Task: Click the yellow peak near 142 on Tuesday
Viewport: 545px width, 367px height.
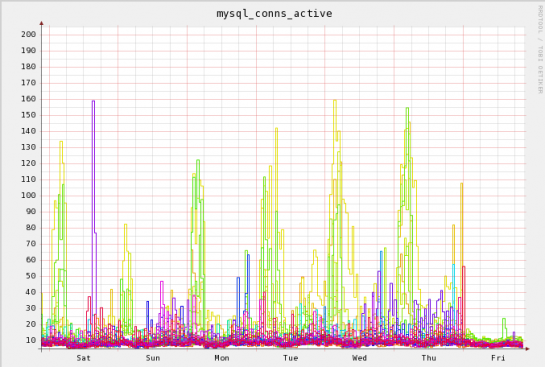Action: pyautogui.click(x=277, y=128)
